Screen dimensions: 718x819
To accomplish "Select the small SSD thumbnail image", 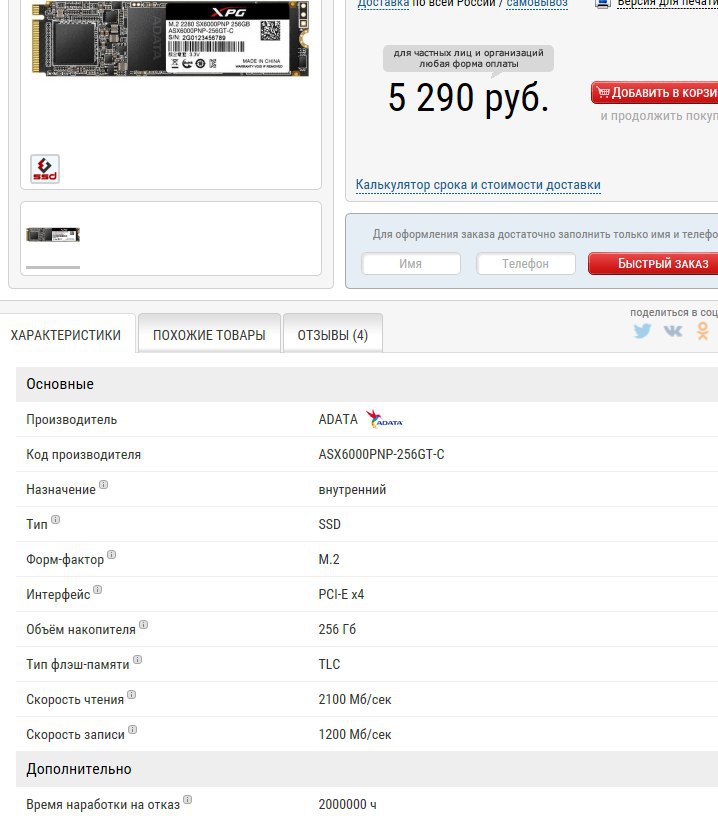I will tap(53, 235).
